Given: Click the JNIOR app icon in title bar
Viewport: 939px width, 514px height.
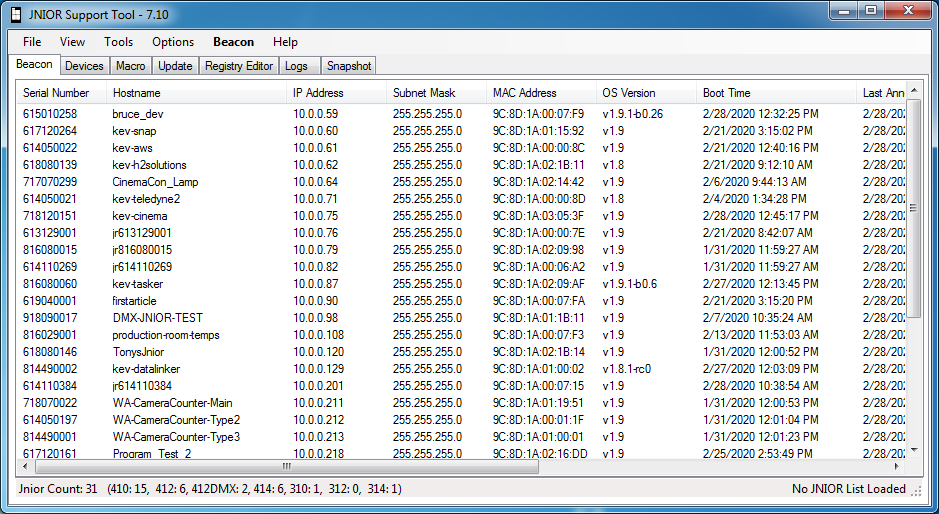Looking at the screenshot, I should click(x=16, y=14).
